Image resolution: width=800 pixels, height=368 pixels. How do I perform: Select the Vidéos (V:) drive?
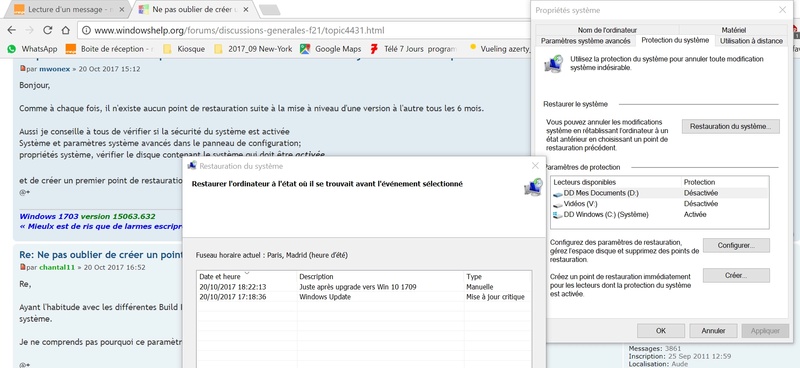coord(660,204)
